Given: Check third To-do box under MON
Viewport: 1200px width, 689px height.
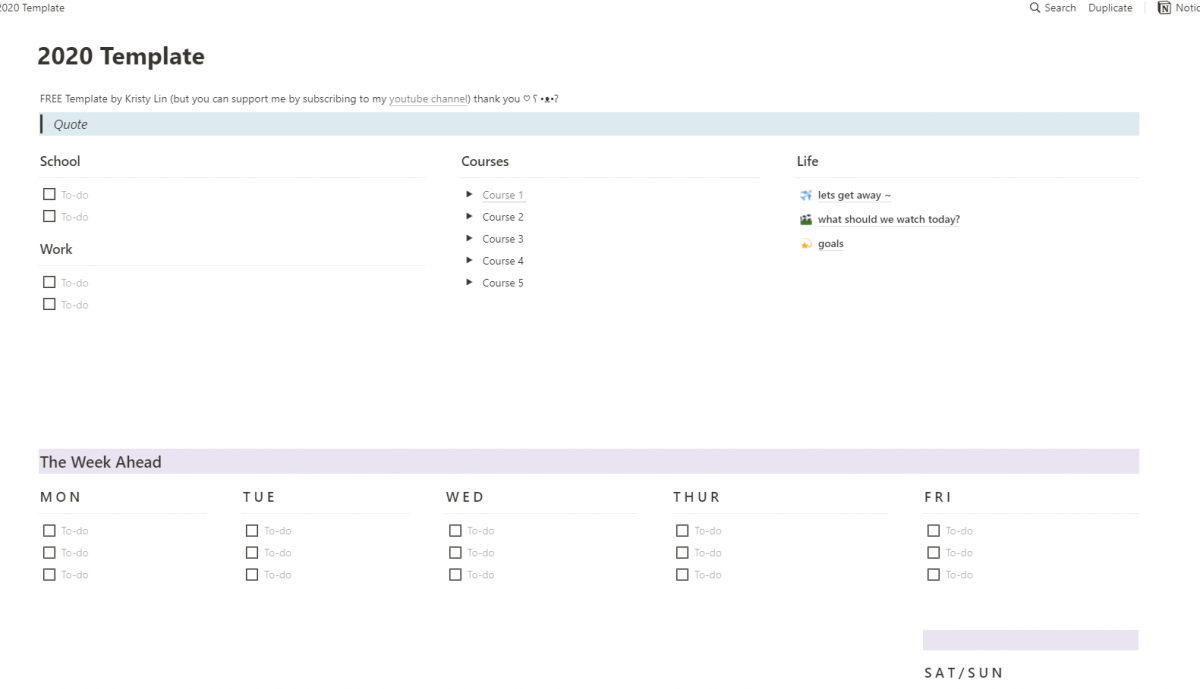Looking at the screenshot, I should 49,574.
